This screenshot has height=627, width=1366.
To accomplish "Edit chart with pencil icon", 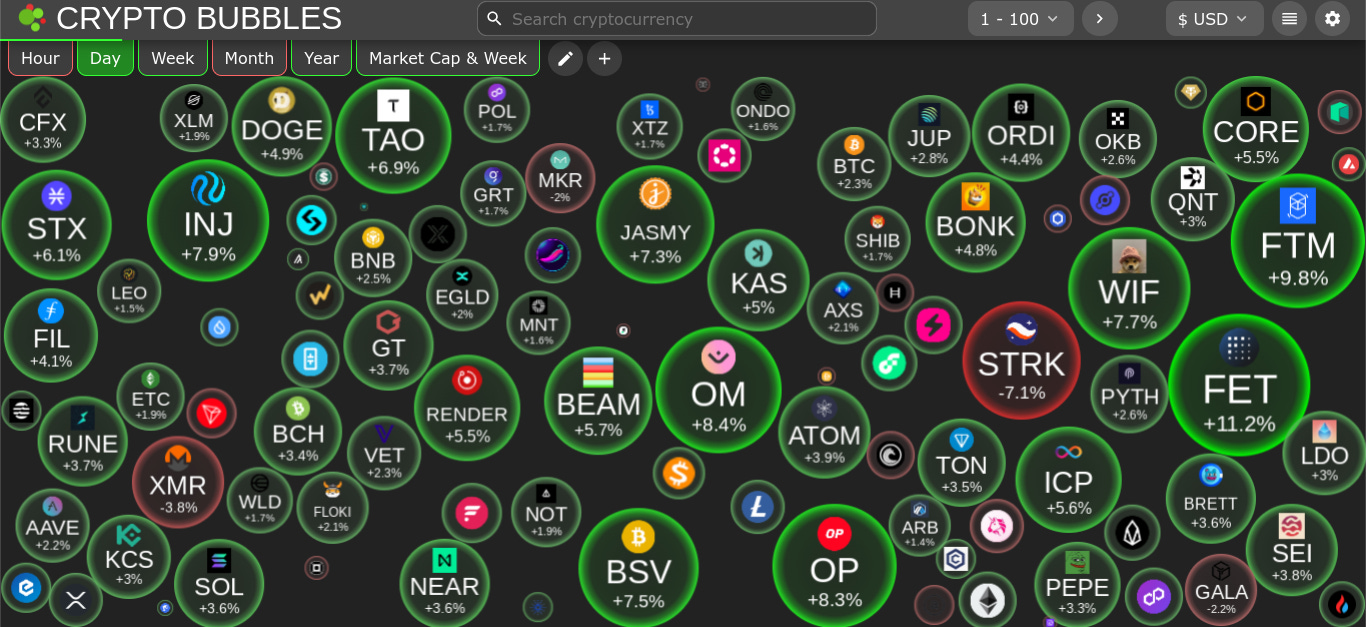I will 565,59.
